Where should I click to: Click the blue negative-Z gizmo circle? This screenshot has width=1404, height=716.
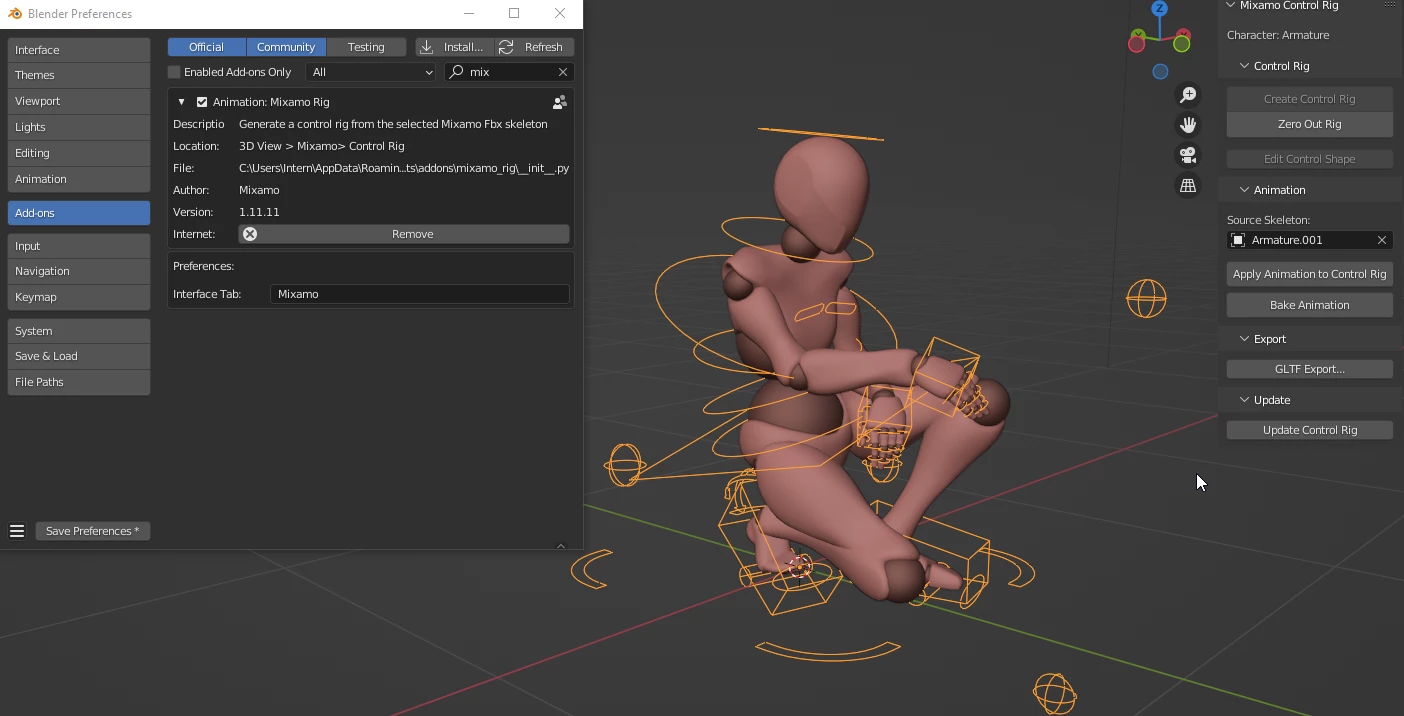[1160, 72]
